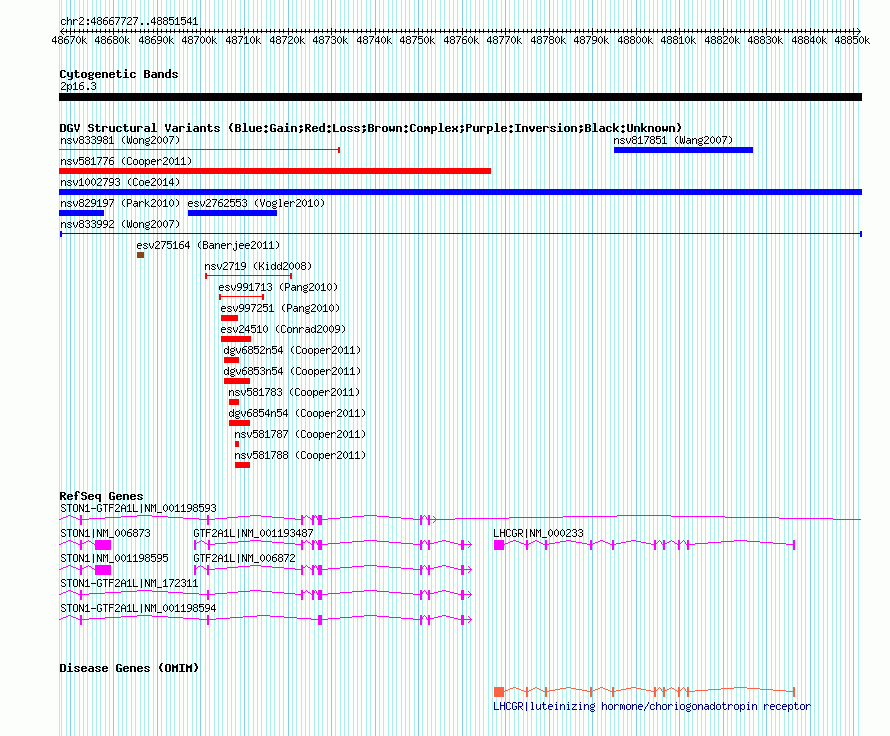Viewport: 890px width, 736px height.
Task: Click the DGV Structural Variants track heading
Action: pos(371,128)
